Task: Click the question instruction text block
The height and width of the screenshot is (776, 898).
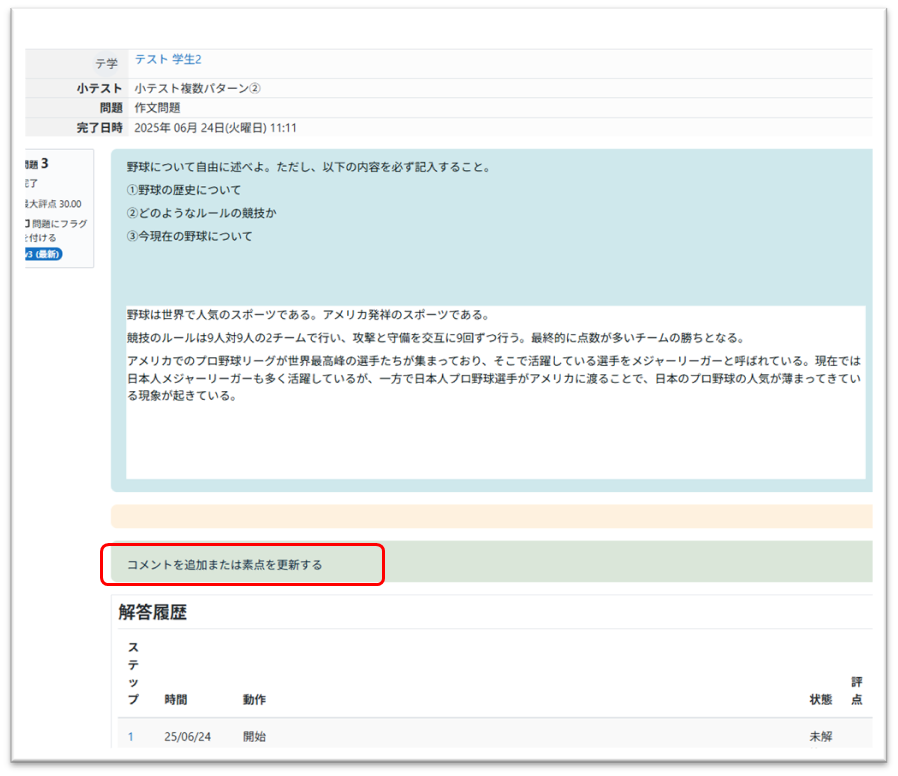Action: (x=300, y=195)
